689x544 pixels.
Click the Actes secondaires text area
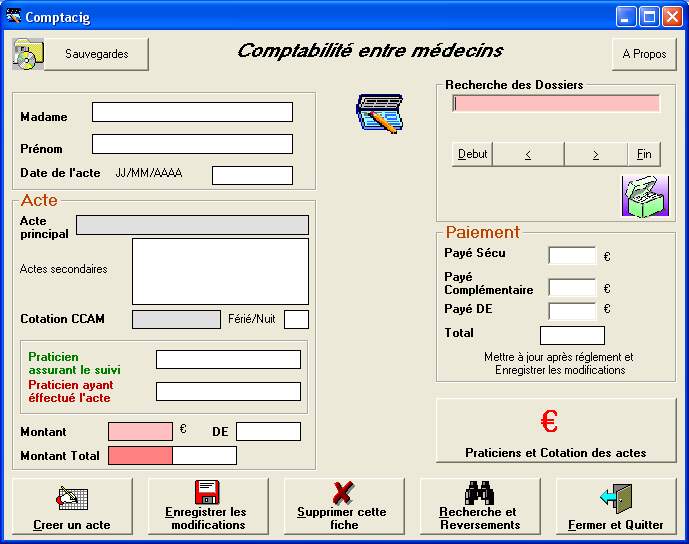click(221, 272)
